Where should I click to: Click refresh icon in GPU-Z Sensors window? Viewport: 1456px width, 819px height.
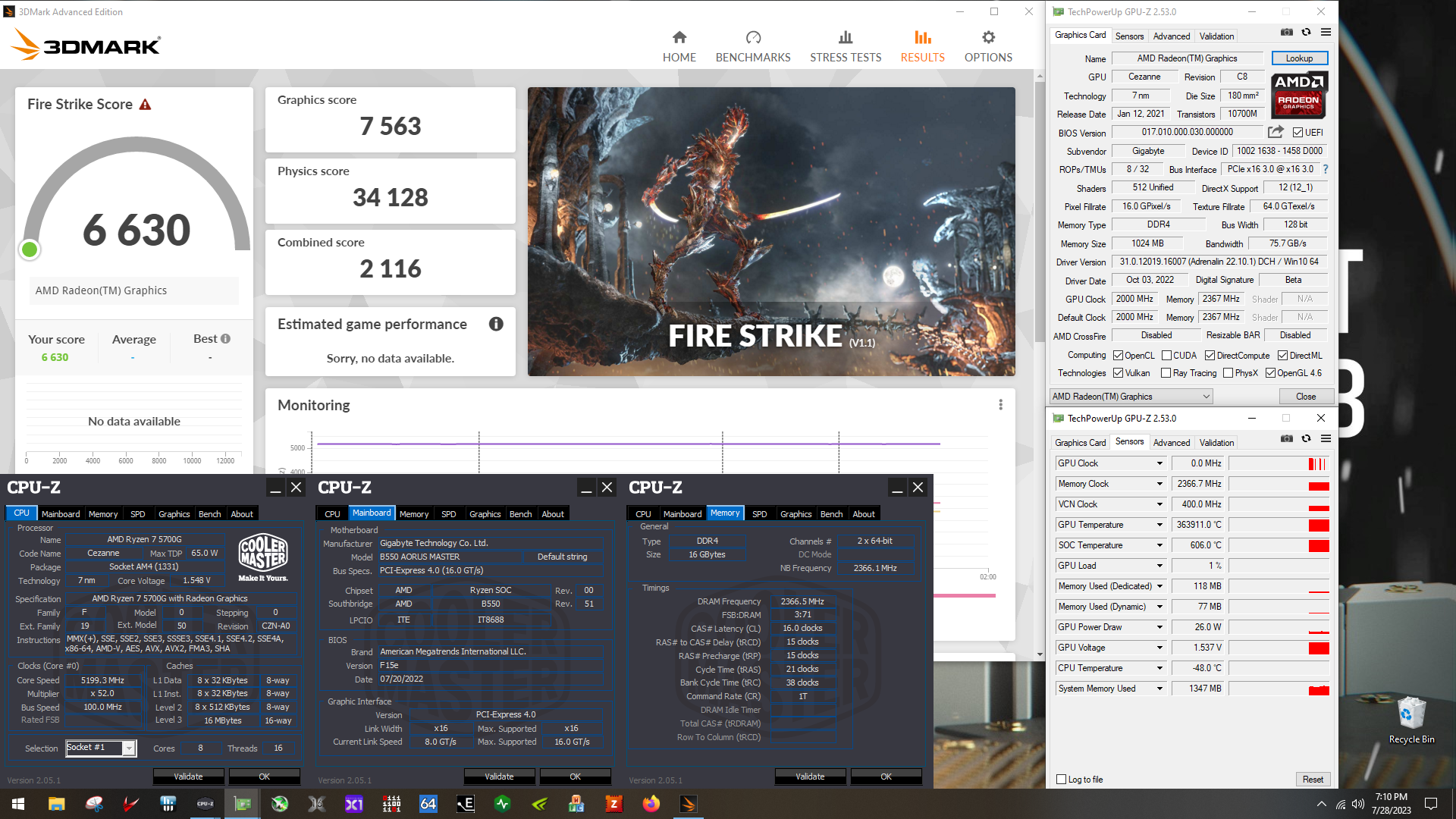tap(1306, 439)
